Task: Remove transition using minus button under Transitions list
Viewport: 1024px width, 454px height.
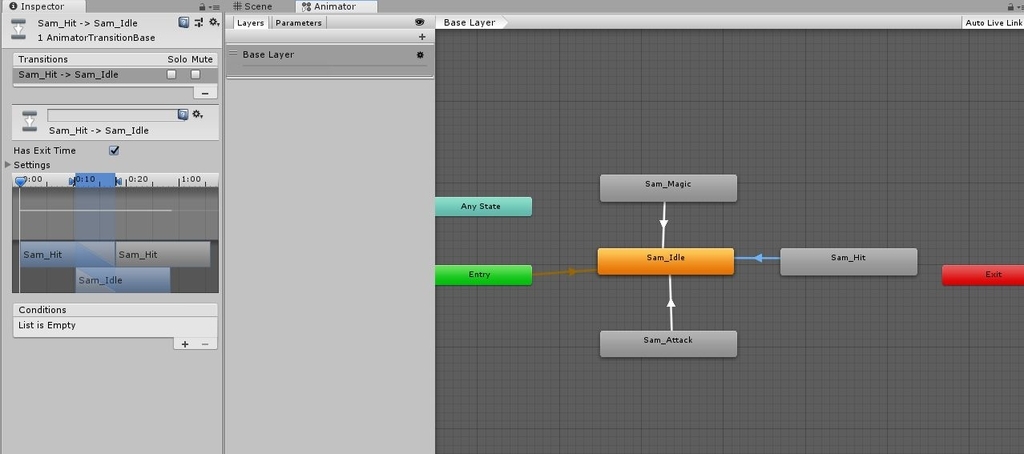Action: click(x=205, y=93)
